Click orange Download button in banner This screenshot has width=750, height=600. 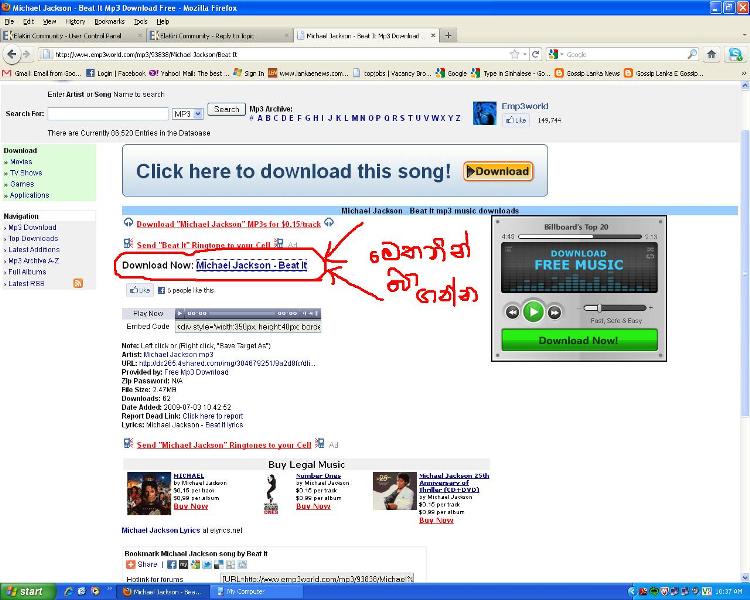(x=498, y=171)
